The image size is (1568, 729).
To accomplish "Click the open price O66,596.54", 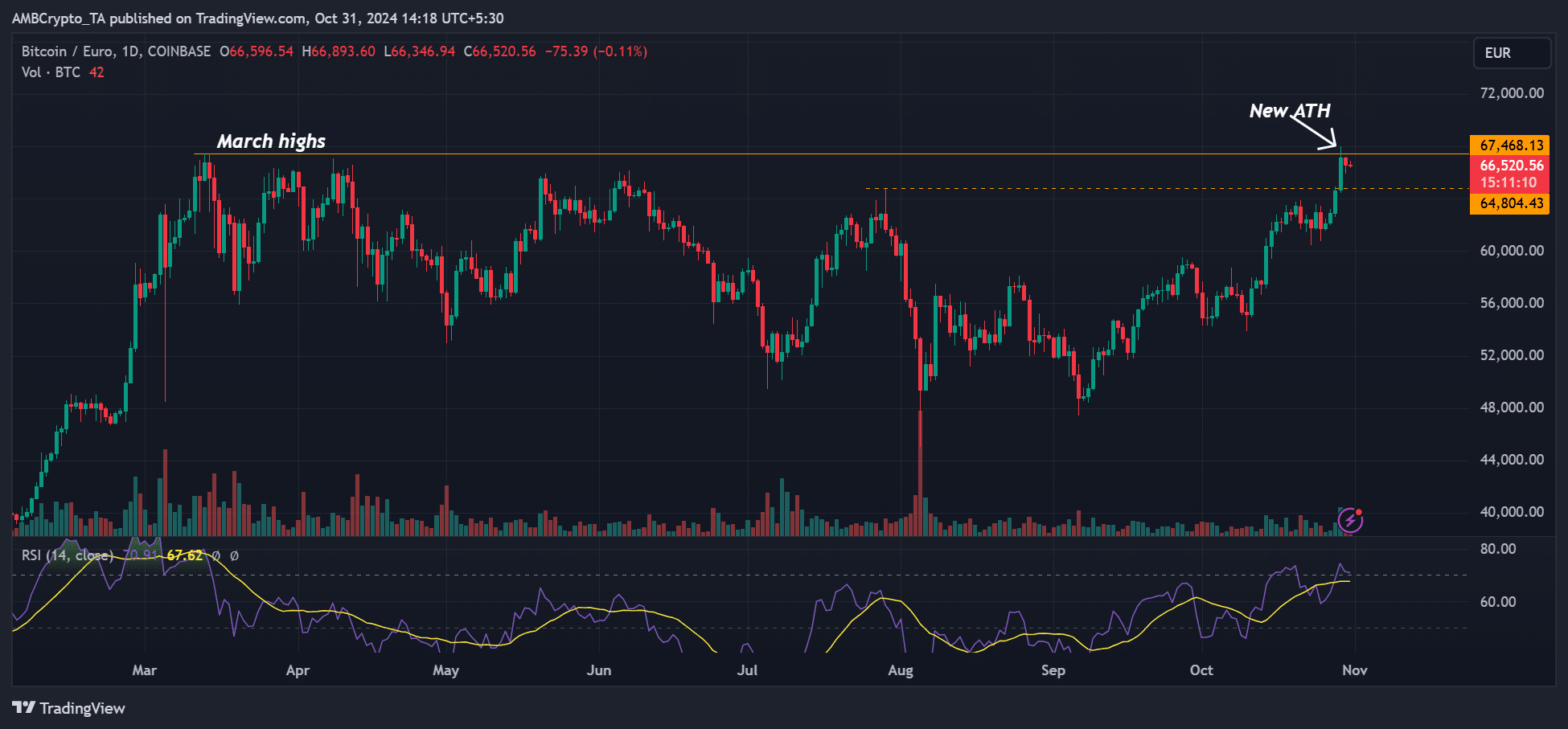I will tap(257, 51).
